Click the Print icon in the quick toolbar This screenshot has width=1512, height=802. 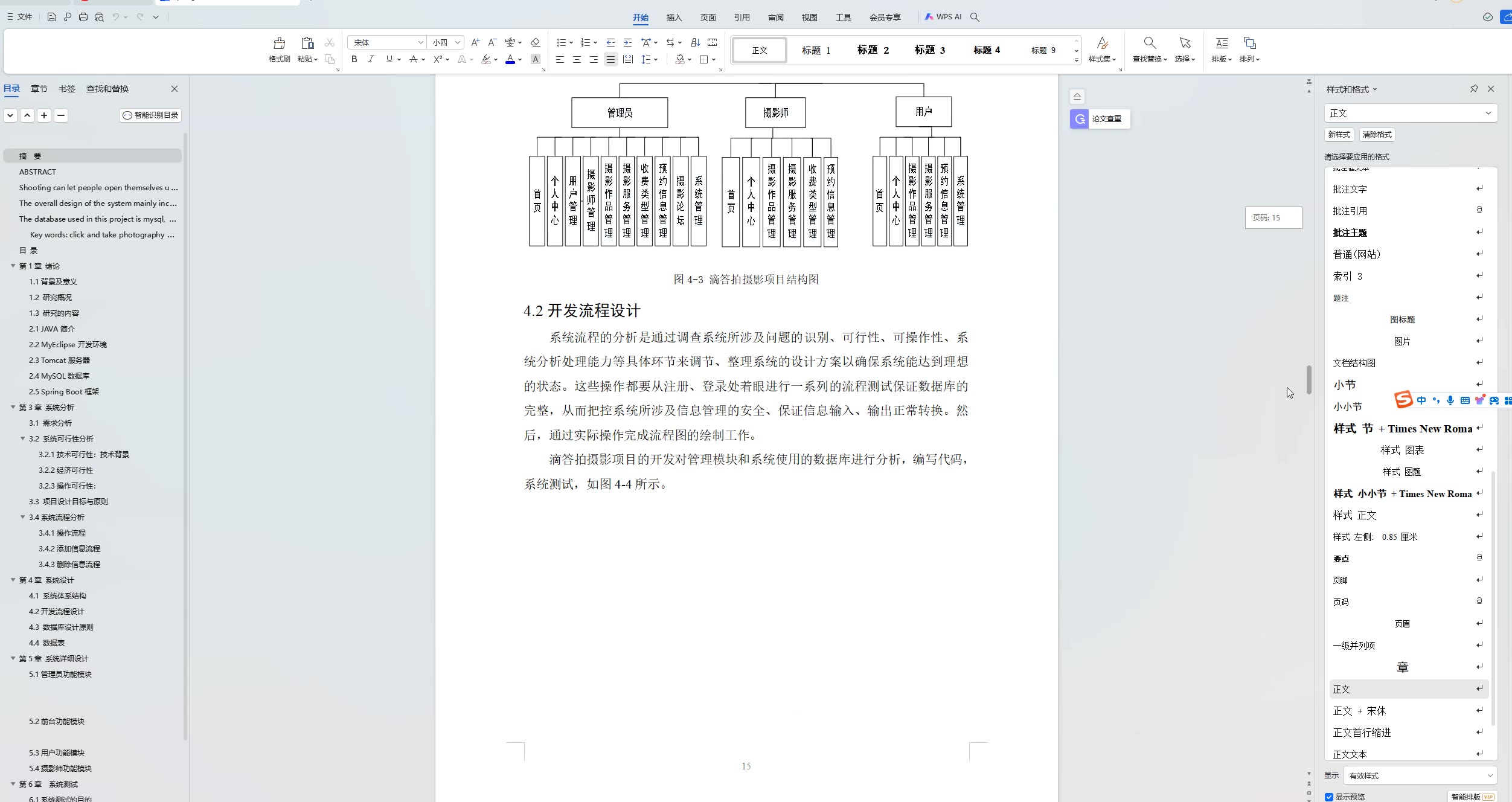tap(83, 17)
